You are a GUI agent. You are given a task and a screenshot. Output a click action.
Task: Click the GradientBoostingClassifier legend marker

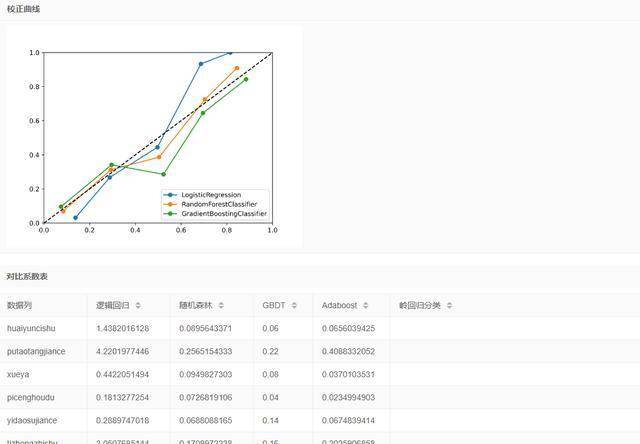click(x=170, y=213)
